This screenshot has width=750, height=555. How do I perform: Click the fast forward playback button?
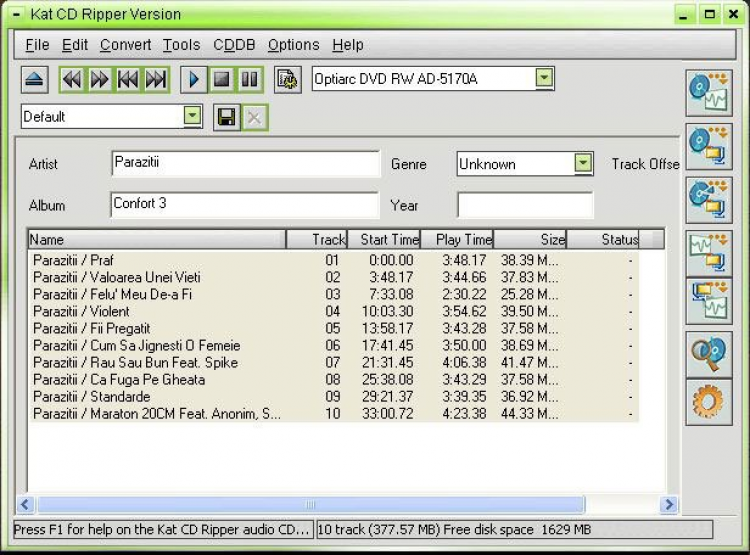click(99, 79)
